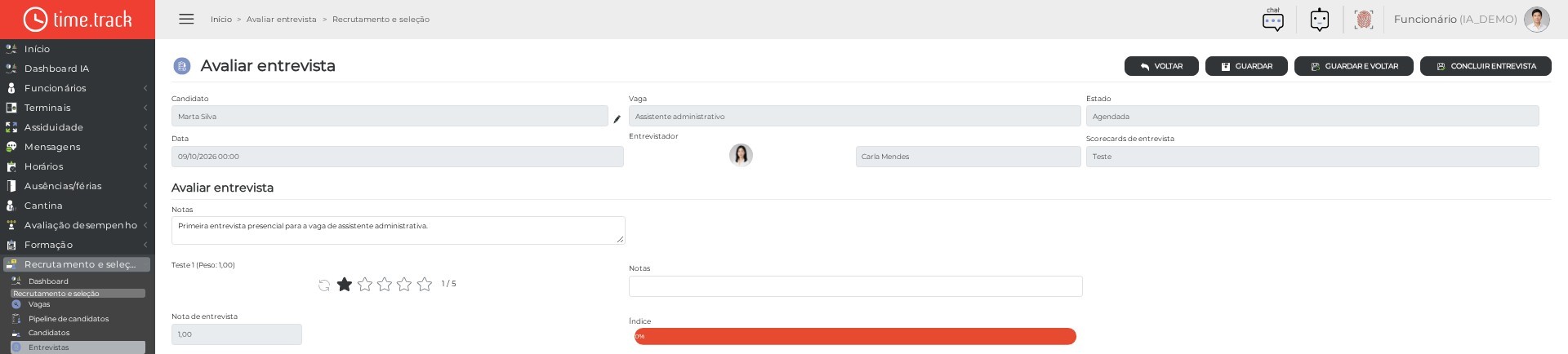This screenshot has width=1568, height=354.
Task: Click the Scorecards de entrevista field
Action: [1312, 157]
